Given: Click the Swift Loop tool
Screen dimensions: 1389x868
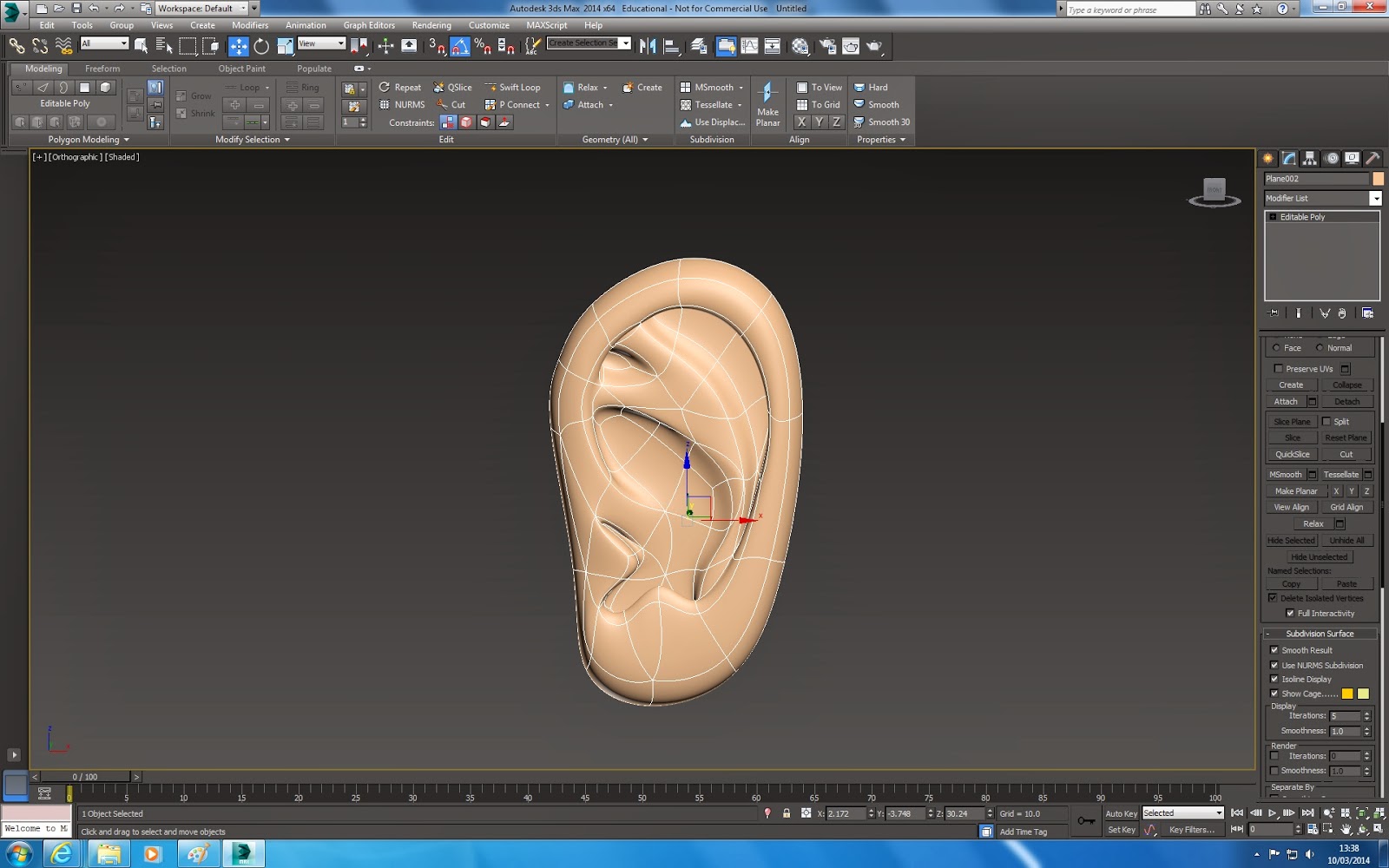Looking at the screenshot, I should (512, 87).
